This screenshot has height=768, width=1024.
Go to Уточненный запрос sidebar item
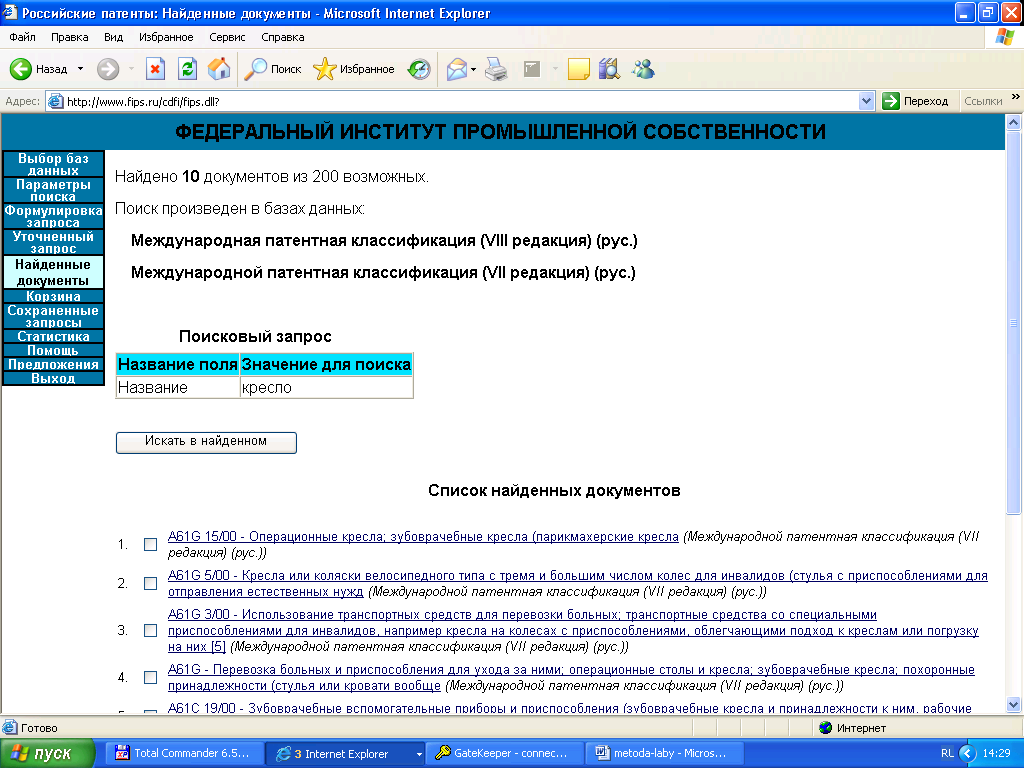[53, 242]
